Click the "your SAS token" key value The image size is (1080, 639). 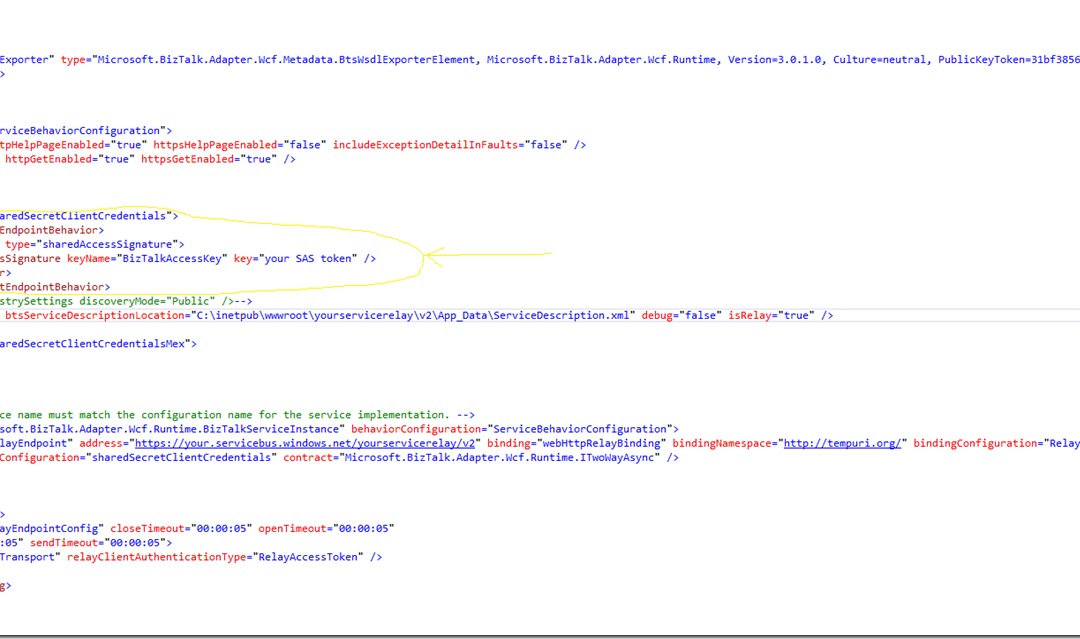308,259
